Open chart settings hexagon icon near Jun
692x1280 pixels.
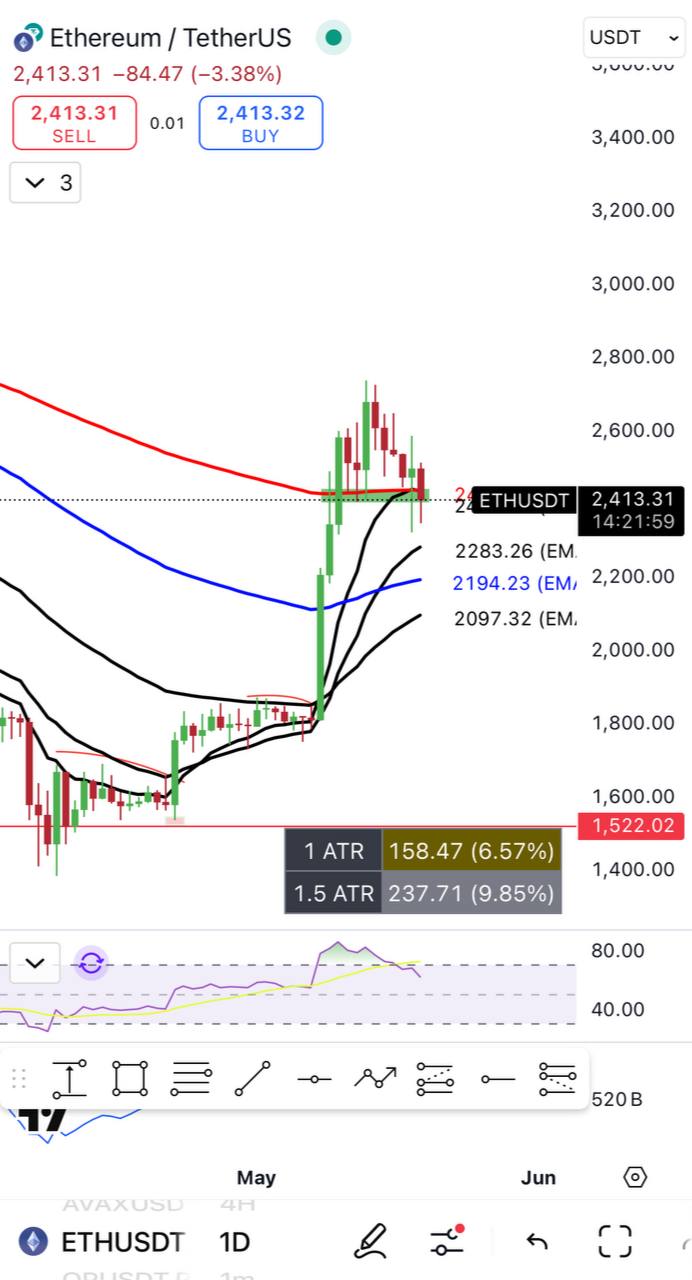pyautogui.click(x=636, y=1177)
